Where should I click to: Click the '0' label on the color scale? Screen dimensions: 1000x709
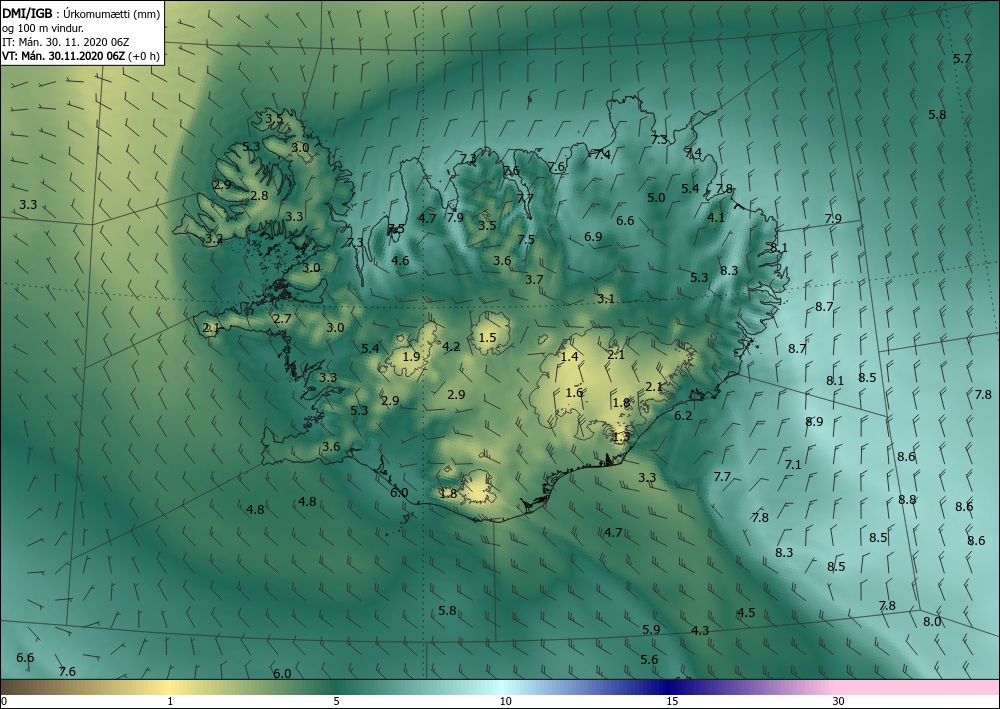pos(4,701)
